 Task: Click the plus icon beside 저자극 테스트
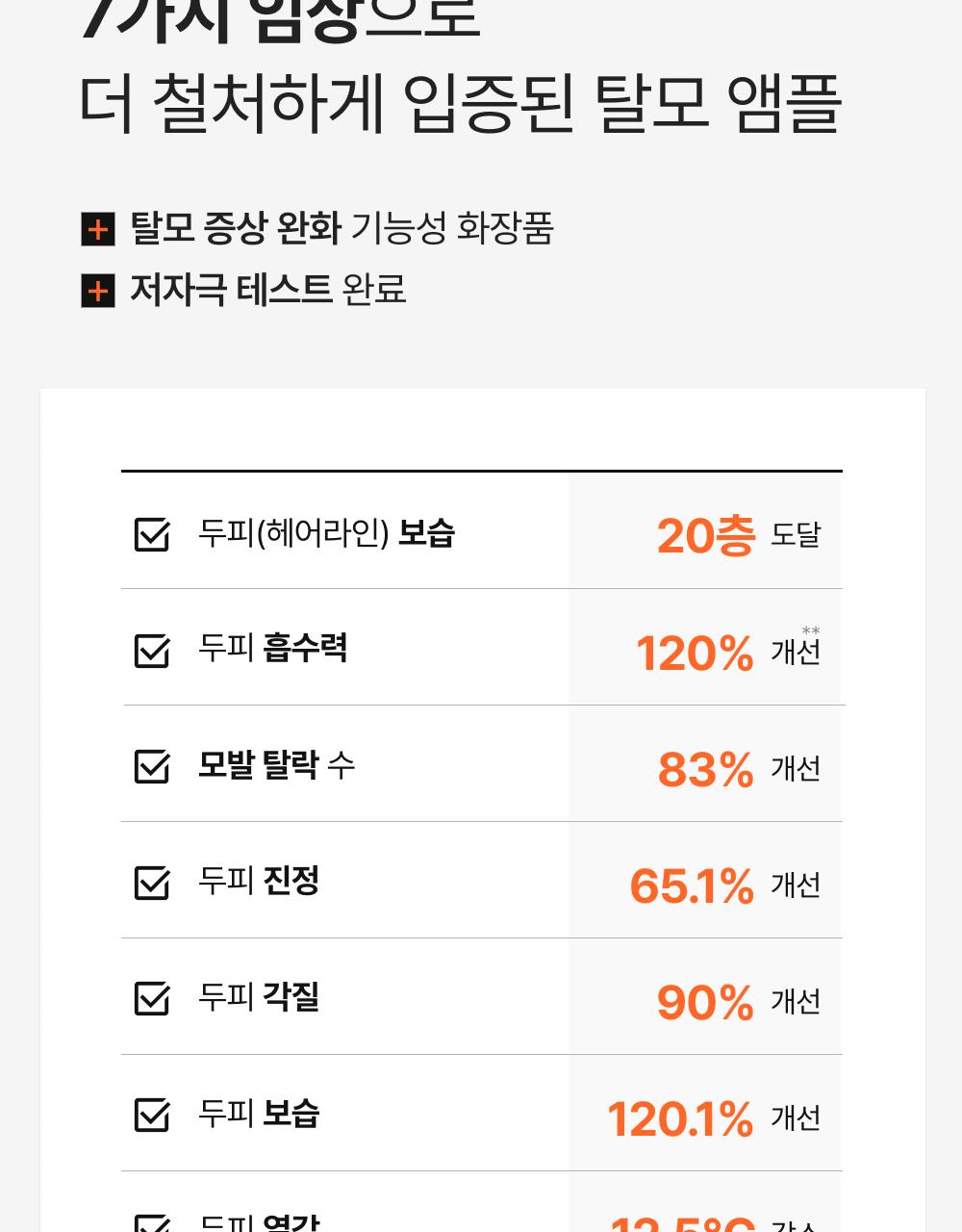98,291
